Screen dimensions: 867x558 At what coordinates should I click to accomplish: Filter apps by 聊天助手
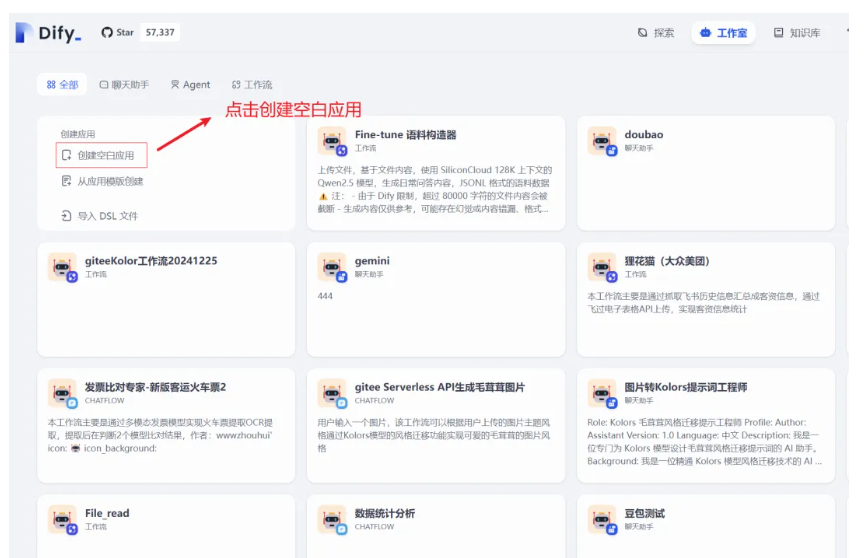coord(124,85)
